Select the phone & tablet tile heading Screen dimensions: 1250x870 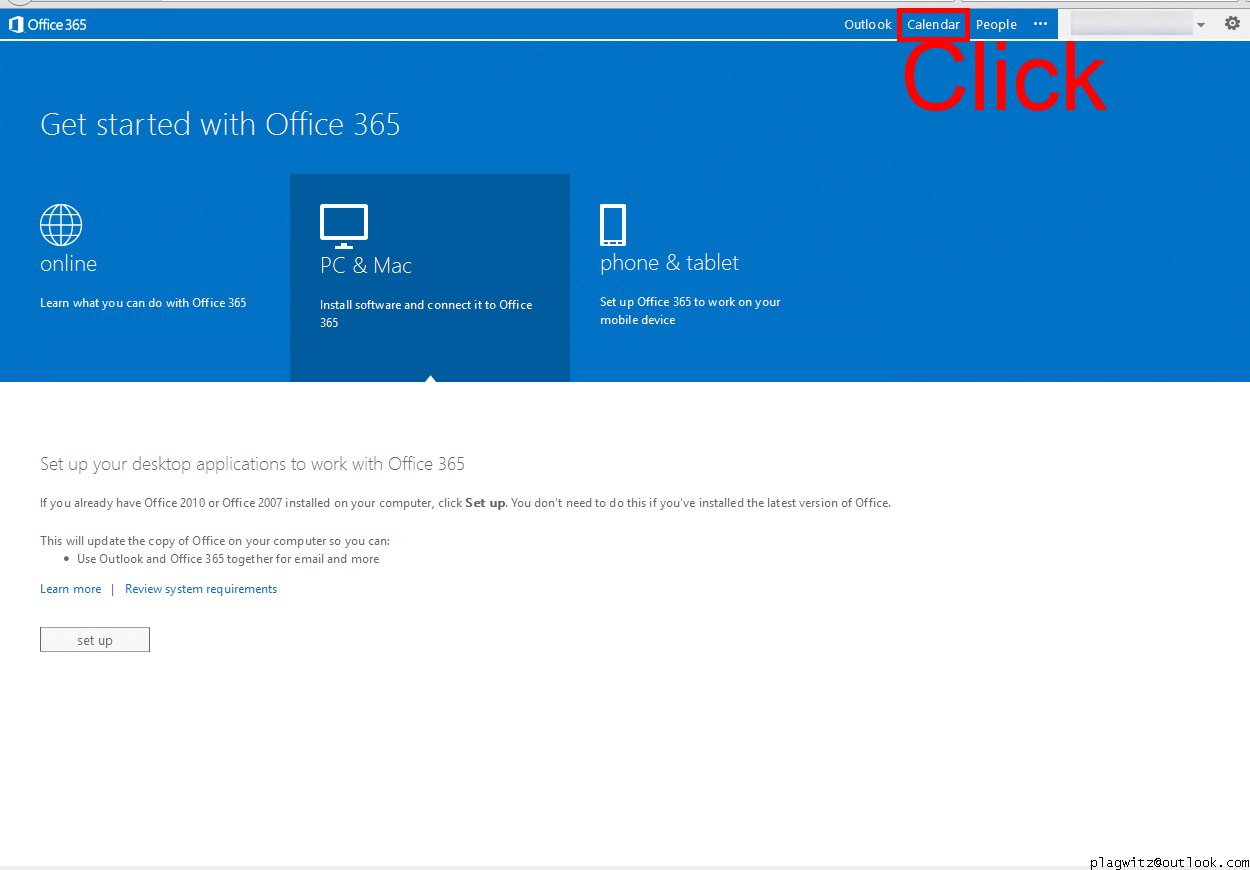coord(669,263)
